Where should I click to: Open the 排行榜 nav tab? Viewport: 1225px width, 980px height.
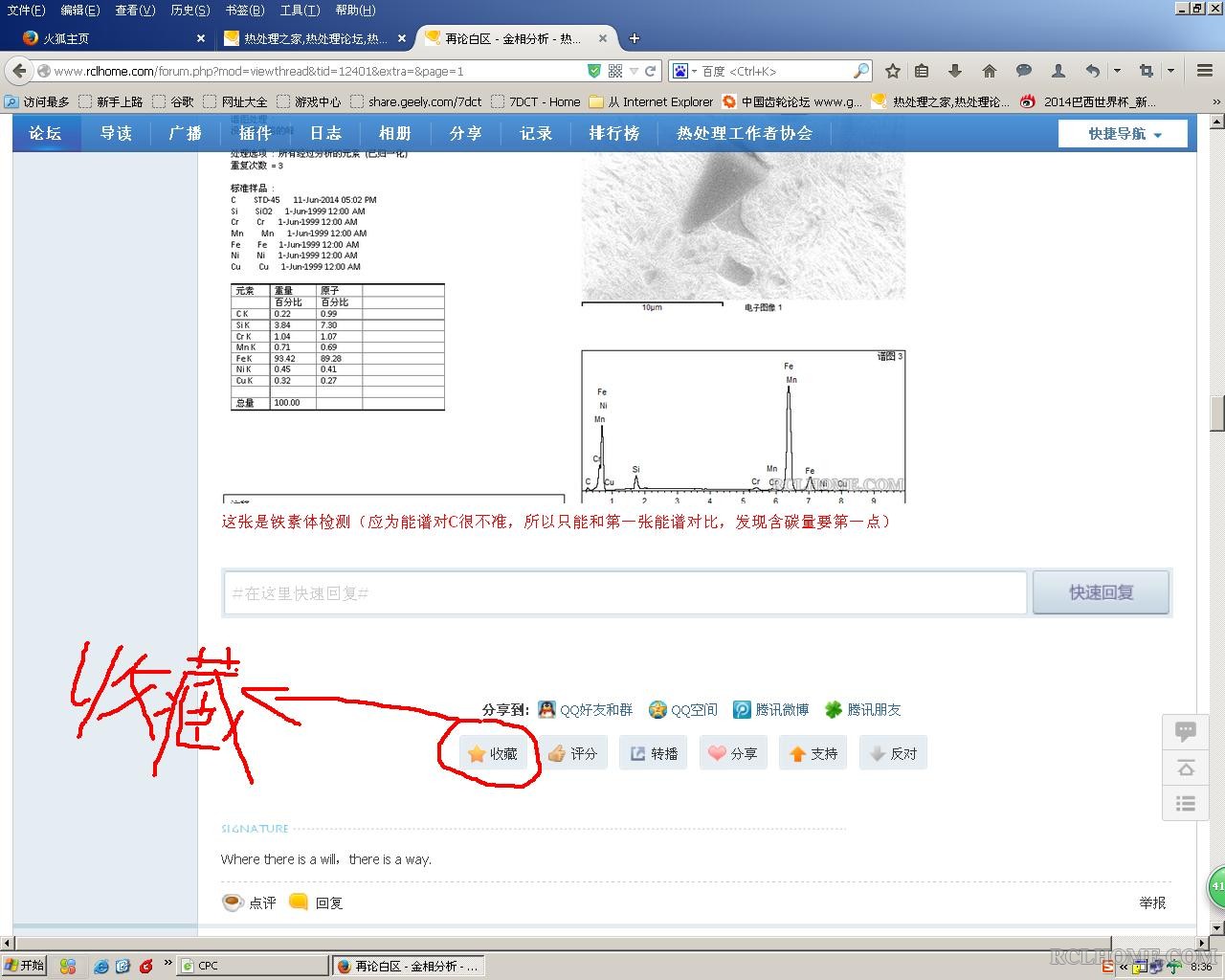[x=614, y=133]
